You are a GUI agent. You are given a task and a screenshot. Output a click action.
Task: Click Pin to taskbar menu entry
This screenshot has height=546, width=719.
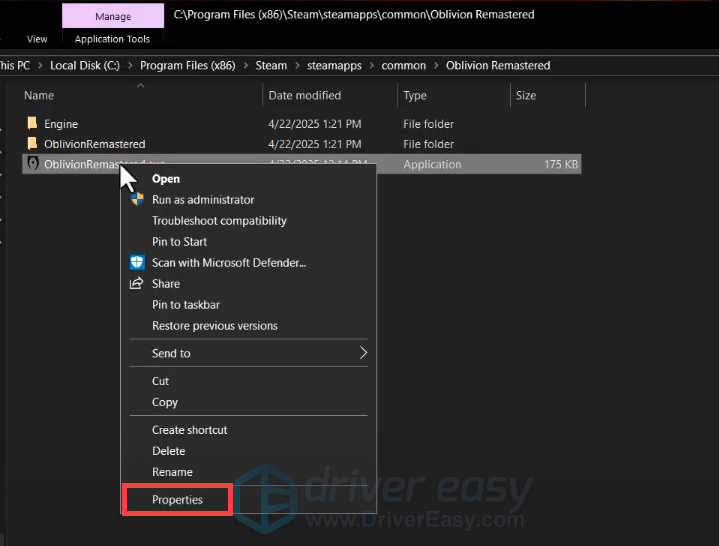185,305
